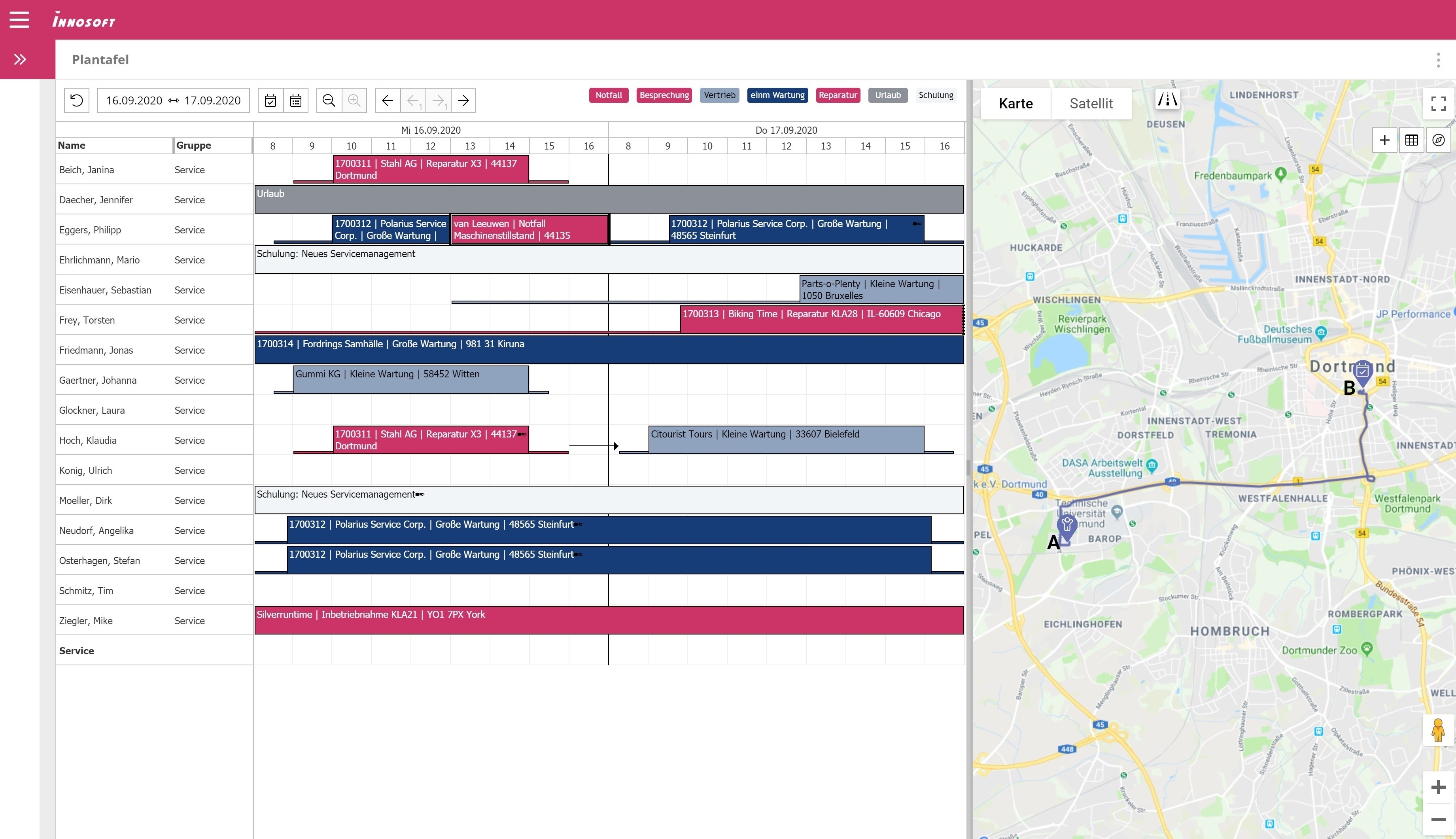
Task: Select the Citourist Tours Kleine Wartung appointment
Action: 786,439
